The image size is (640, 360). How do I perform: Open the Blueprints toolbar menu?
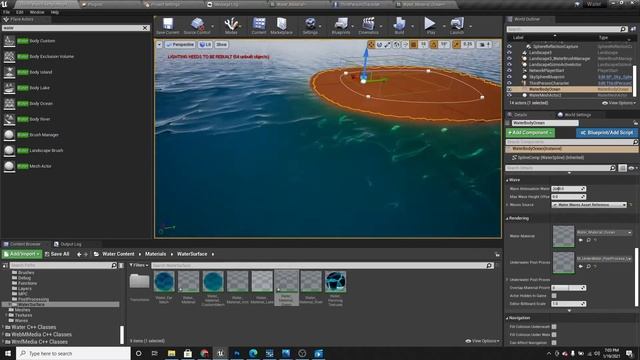click(341, 26)
